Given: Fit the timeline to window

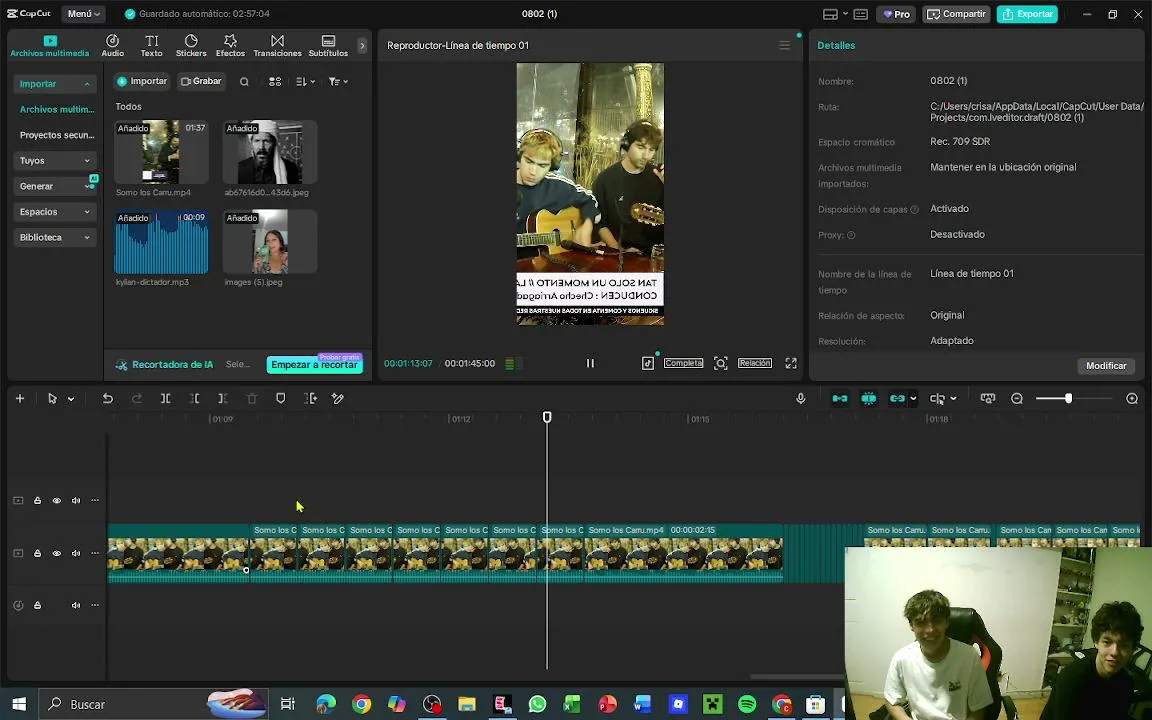Looking at the screenshot, I should 987,398.
